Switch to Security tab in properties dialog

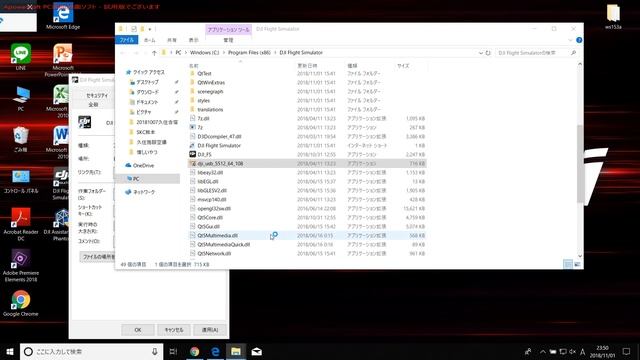(x=97, y=95)
